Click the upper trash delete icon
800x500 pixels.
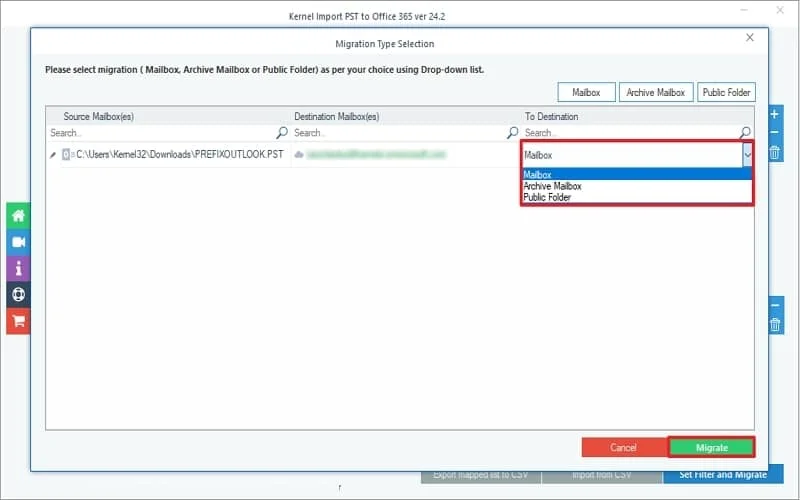pyautogui.click(x=774, y=153)
